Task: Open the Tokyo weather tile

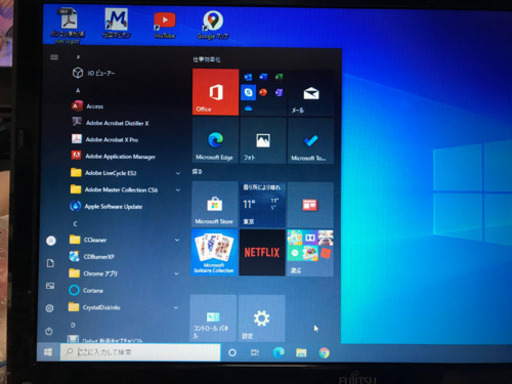Action: pos(263,204)
